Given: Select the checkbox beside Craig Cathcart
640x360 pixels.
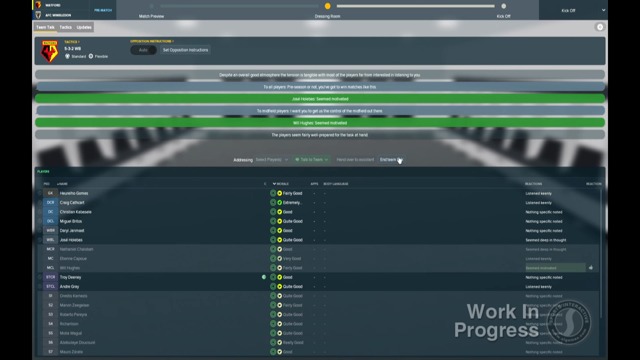Looking at the screenshot, I should [x=40, y=202].
